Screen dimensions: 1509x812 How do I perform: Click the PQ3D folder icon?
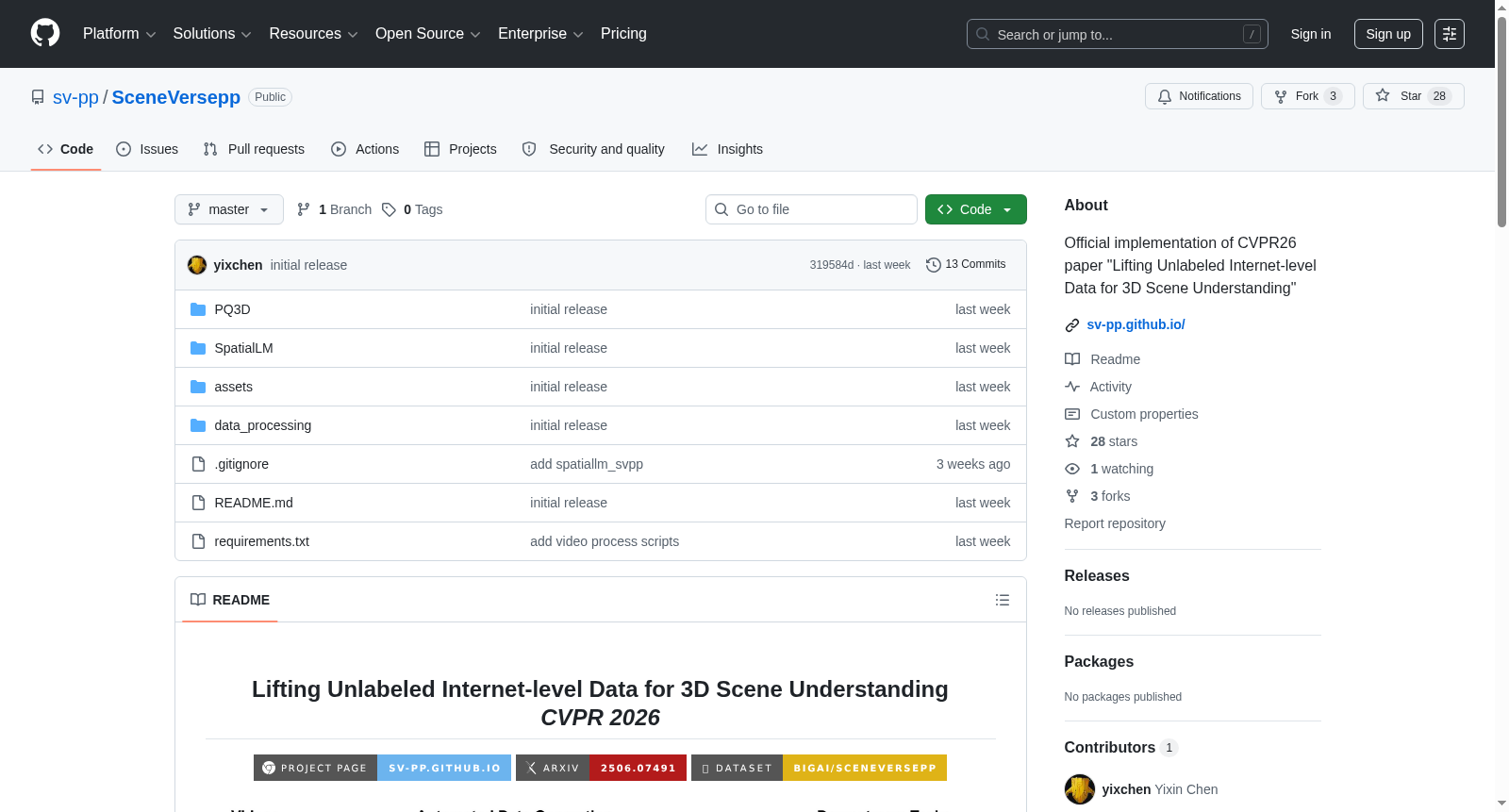coord(198,309)
